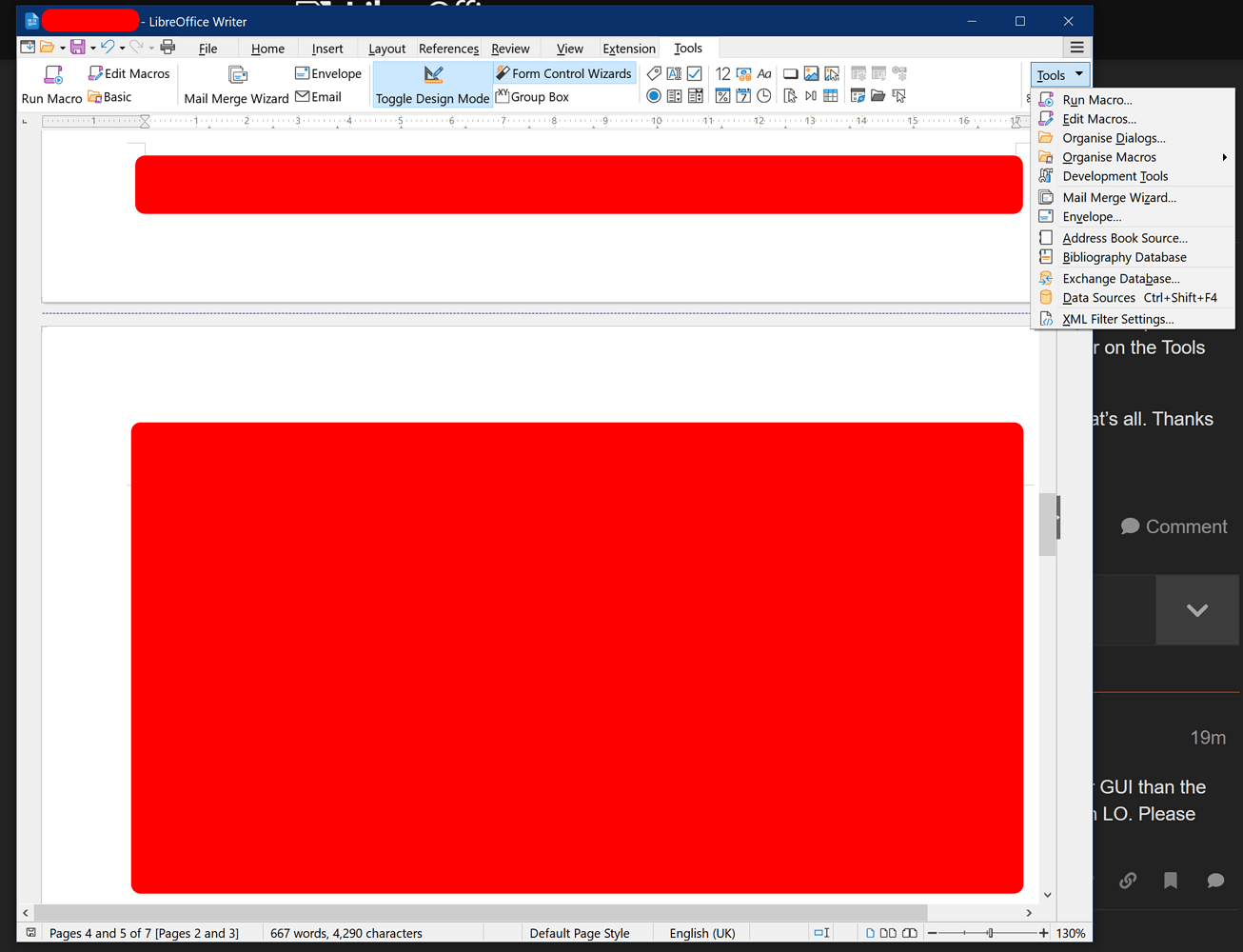Open Edit Macros in ribbon

[x=128, y=73]
